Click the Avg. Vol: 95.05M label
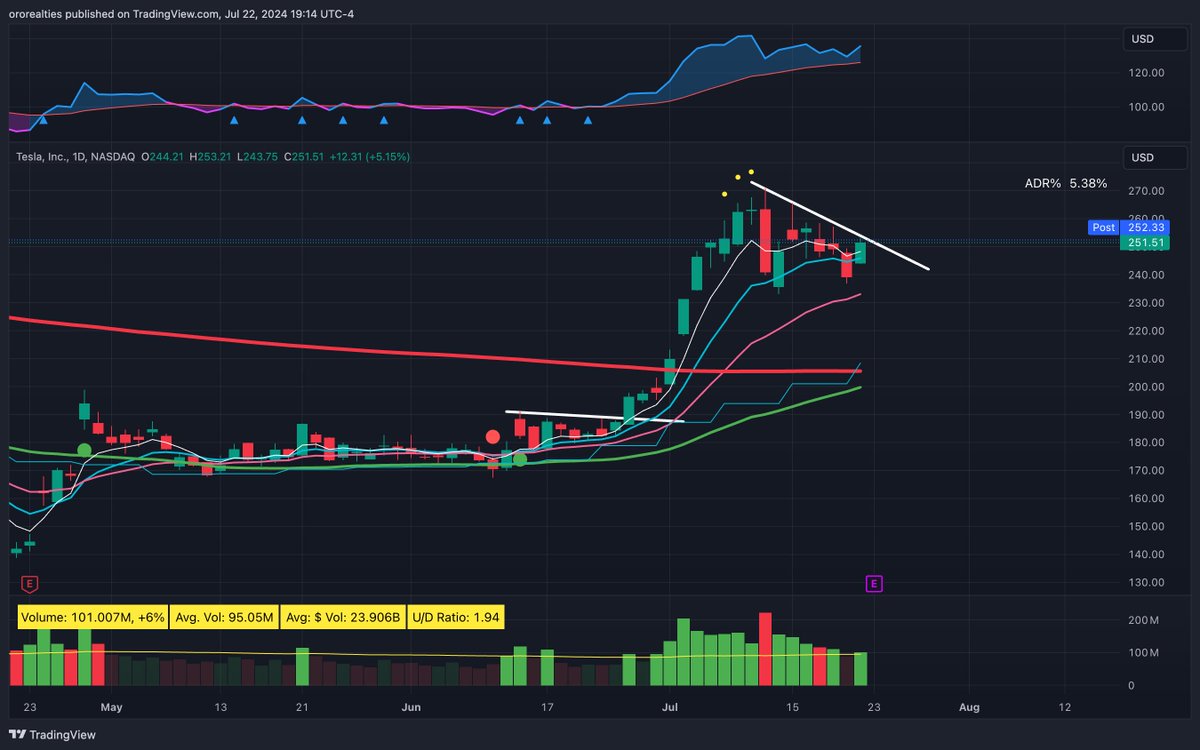This screenshot has width=1200, height=750. tap(223, 618)
